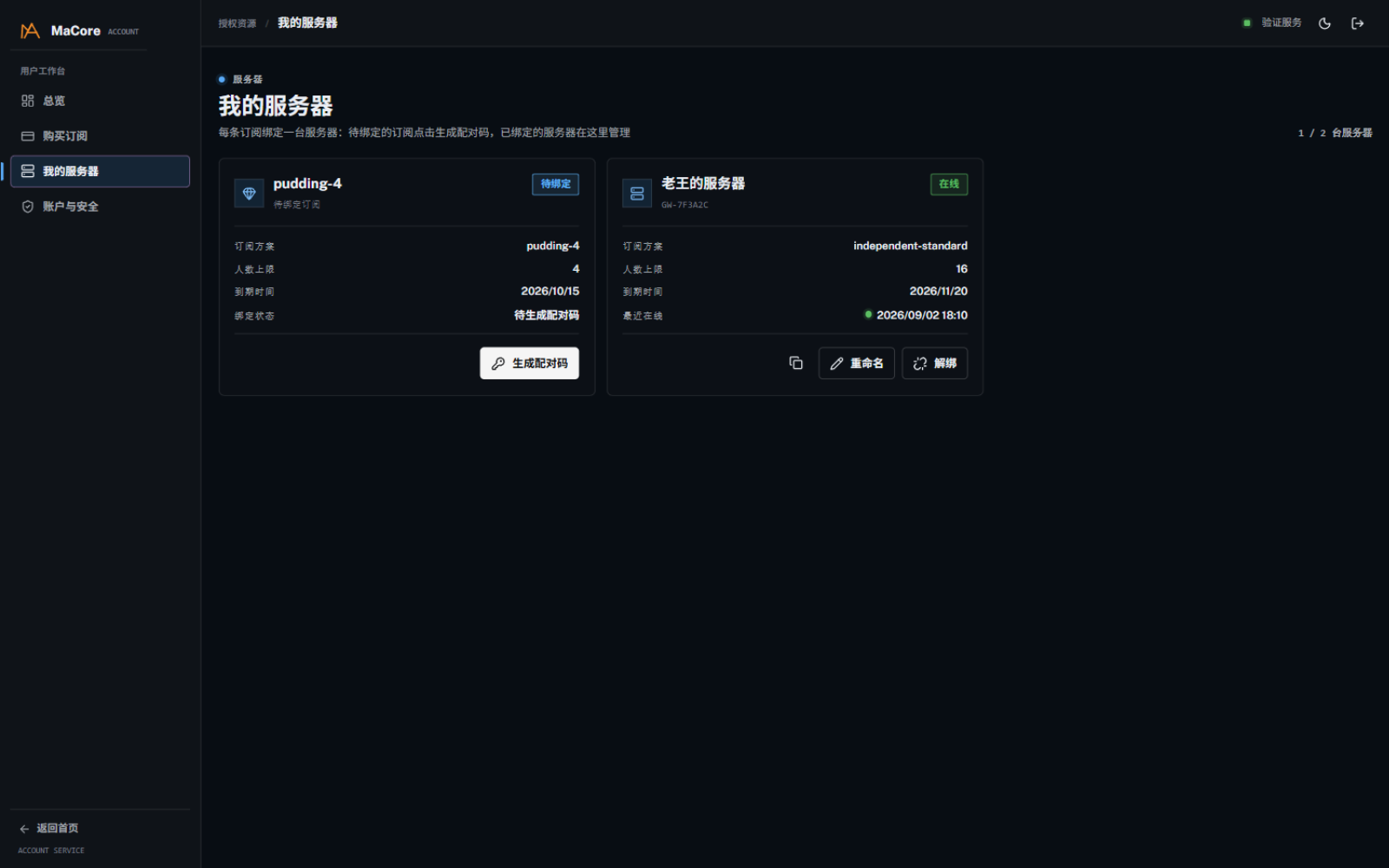Click pudding-4 diamond icon
Viewport: 1389px width, 868px height.
pyautogui.click(x=249, y=193)
